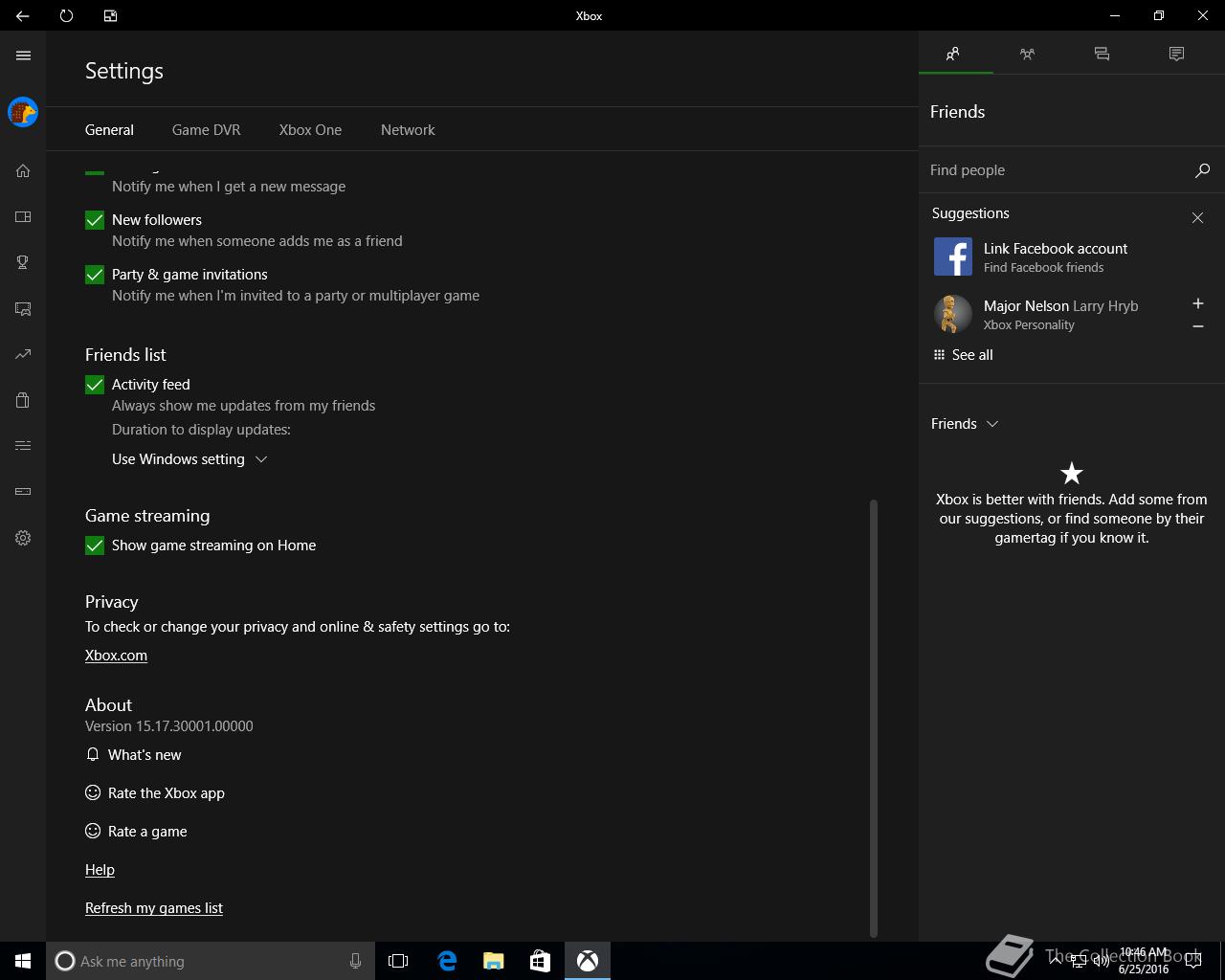
Task: Click the Cortana microphone icon
Action: pos(355,961)
